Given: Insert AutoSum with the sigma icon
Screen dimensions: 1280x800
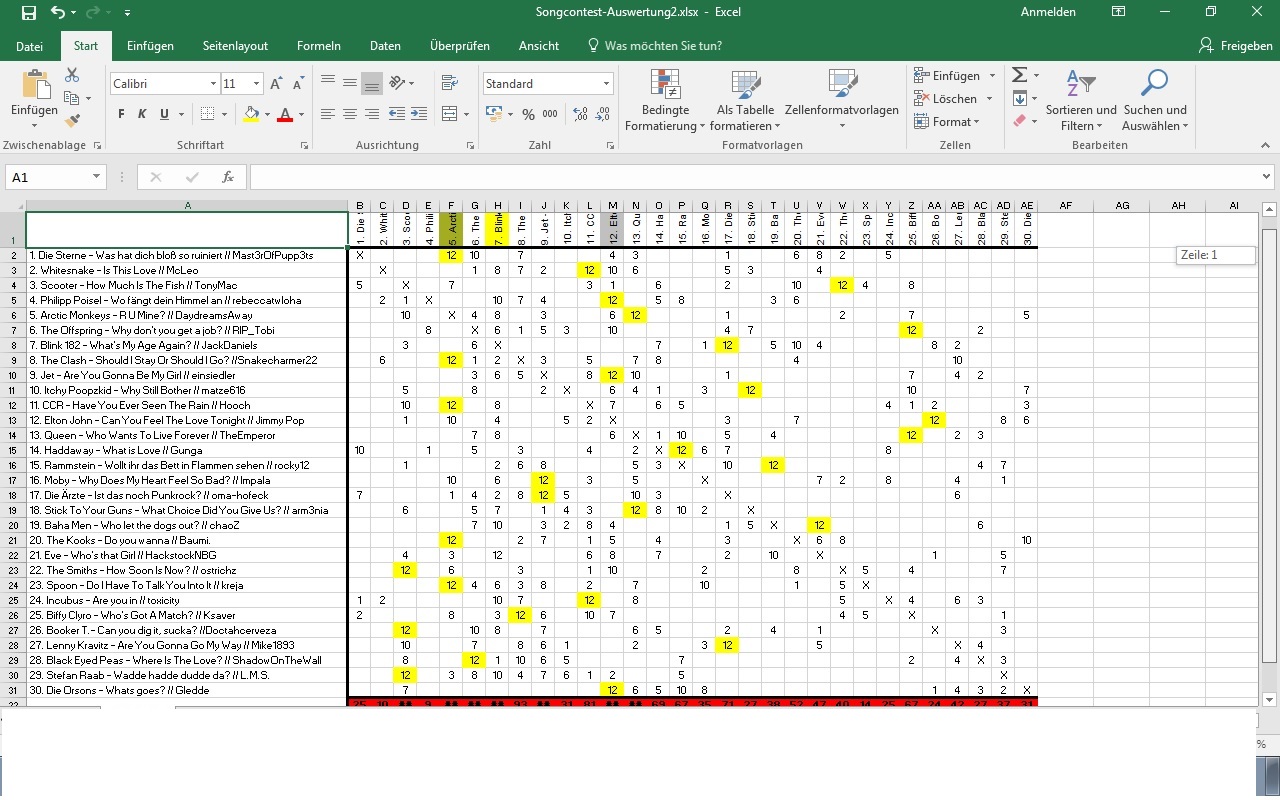Looking at the screenshot, I should coord(1019,75).
